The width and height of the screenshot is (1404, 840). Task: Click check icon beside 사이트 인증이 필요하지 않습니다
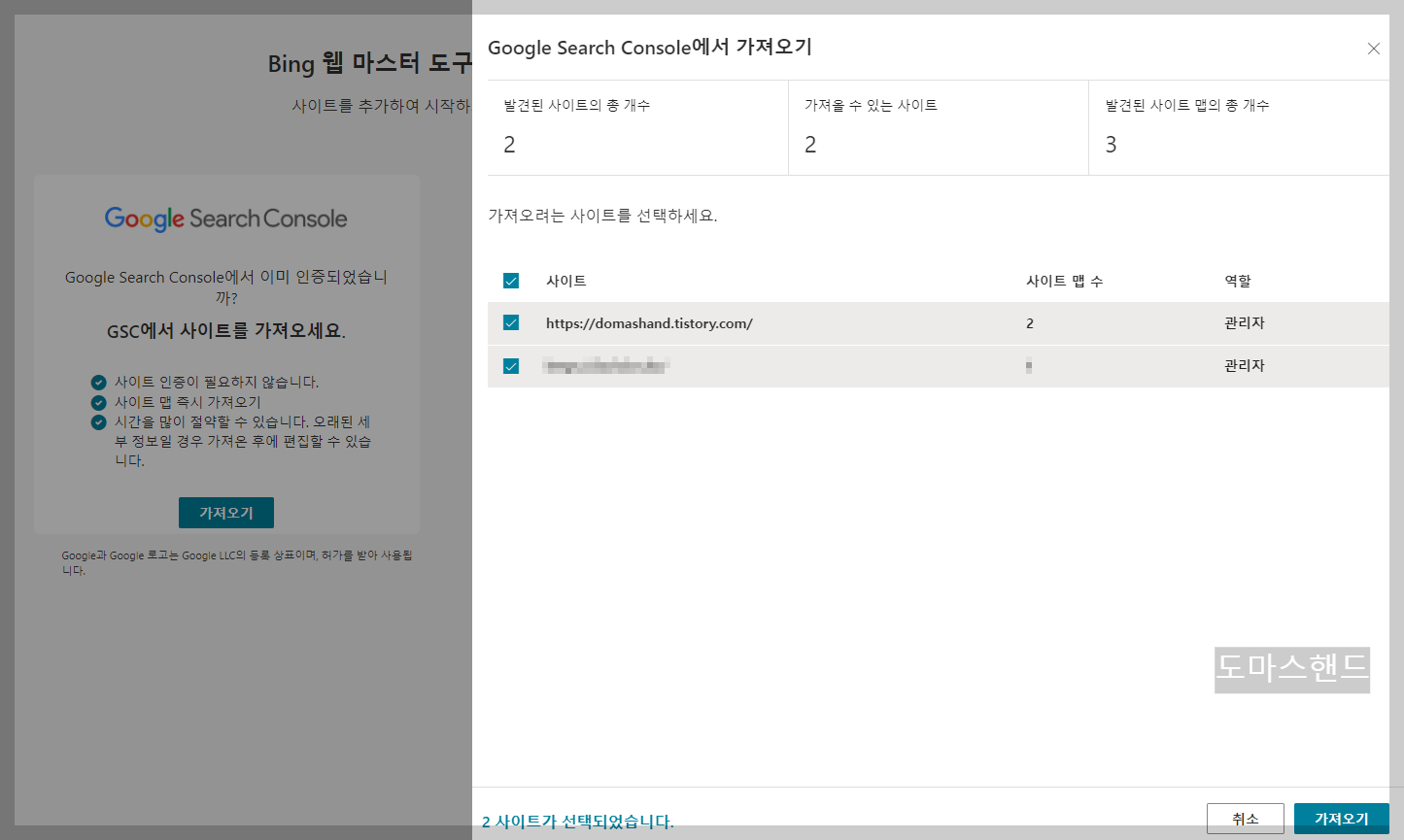(x=98, y=383)
